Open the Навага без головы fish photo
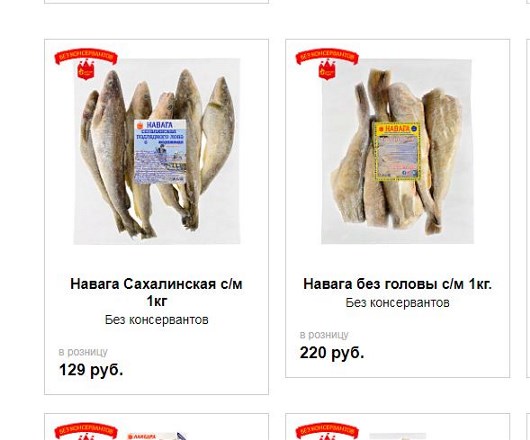 click(x=396, y=151)
